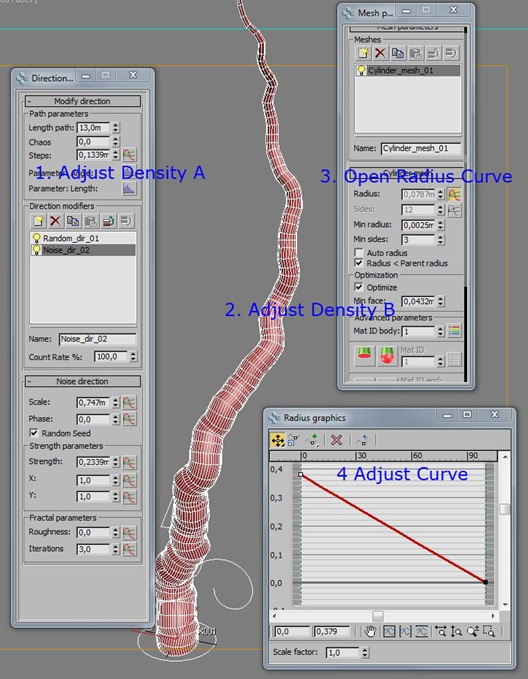Disable the Optimize checkbox
The image size is (528, 679).
(359, 287)
